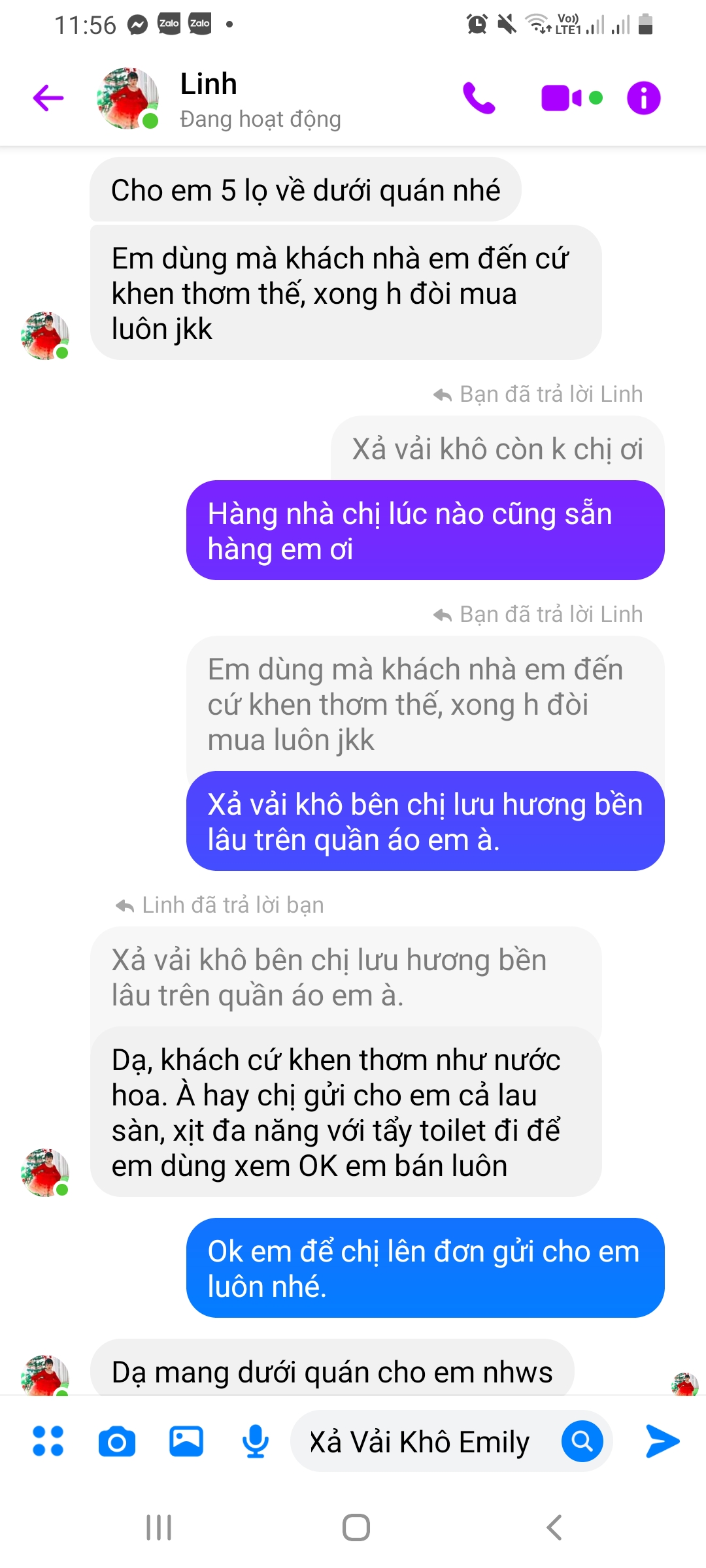Tap search icon inside message field
The image size is (706, 1568).
582,1441
